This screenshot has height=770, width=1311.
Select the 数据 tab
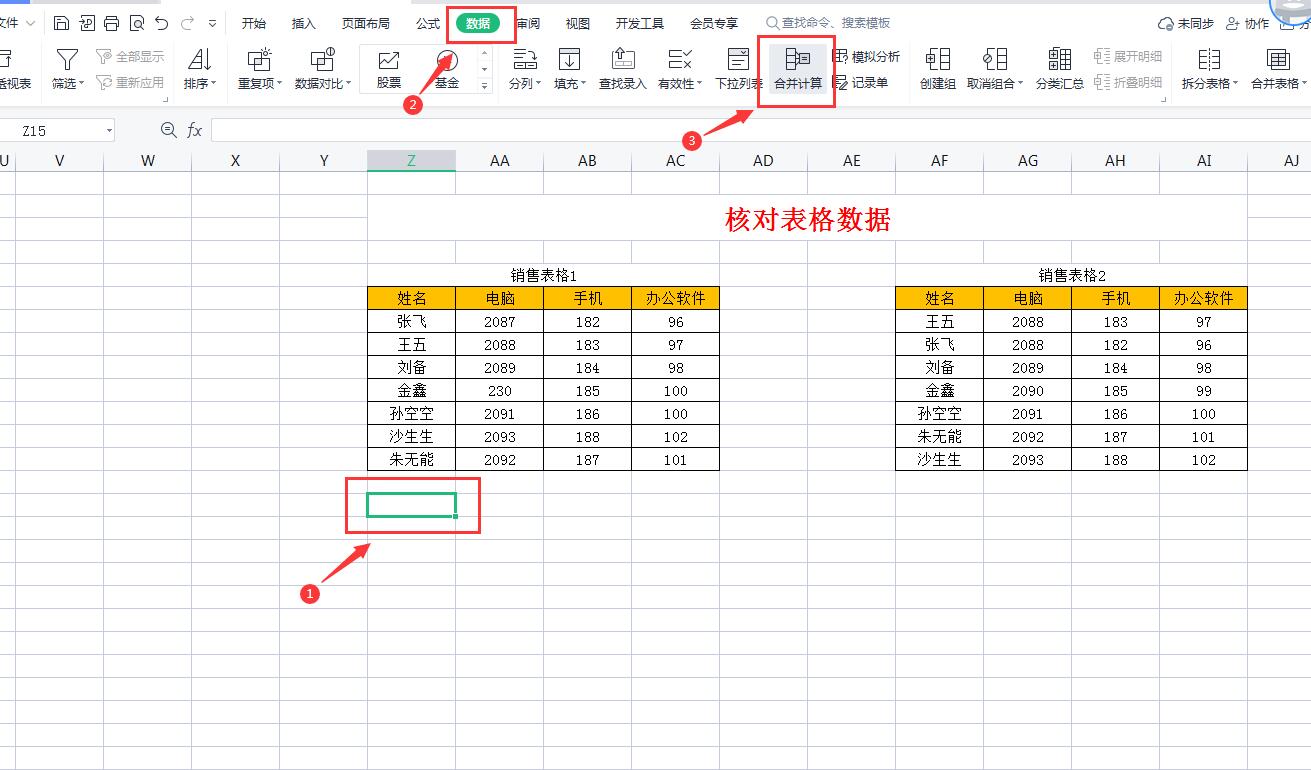478,23
